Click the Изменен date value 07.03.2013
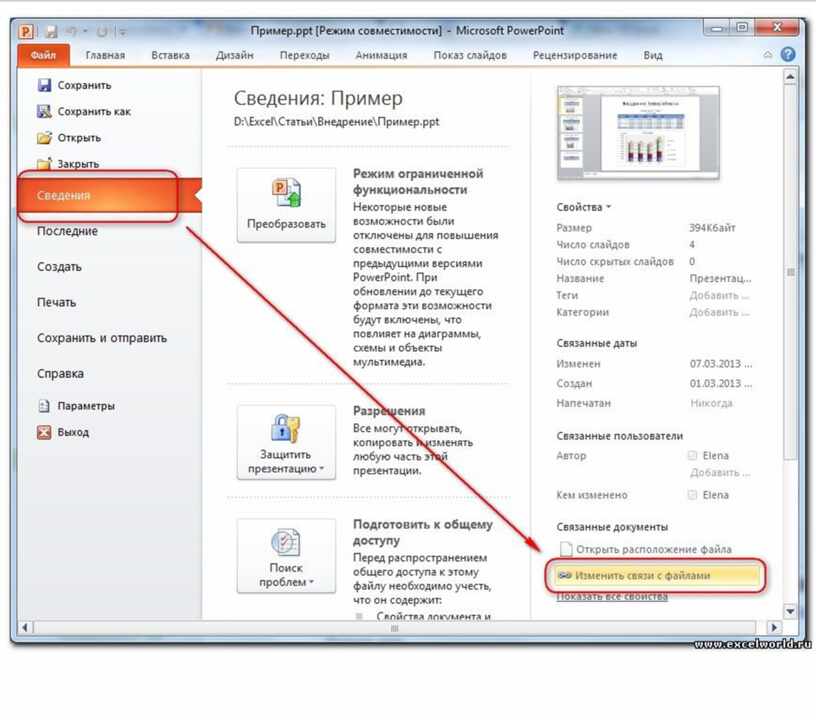Viewport: 816px width, 720px height. (721, 364)
